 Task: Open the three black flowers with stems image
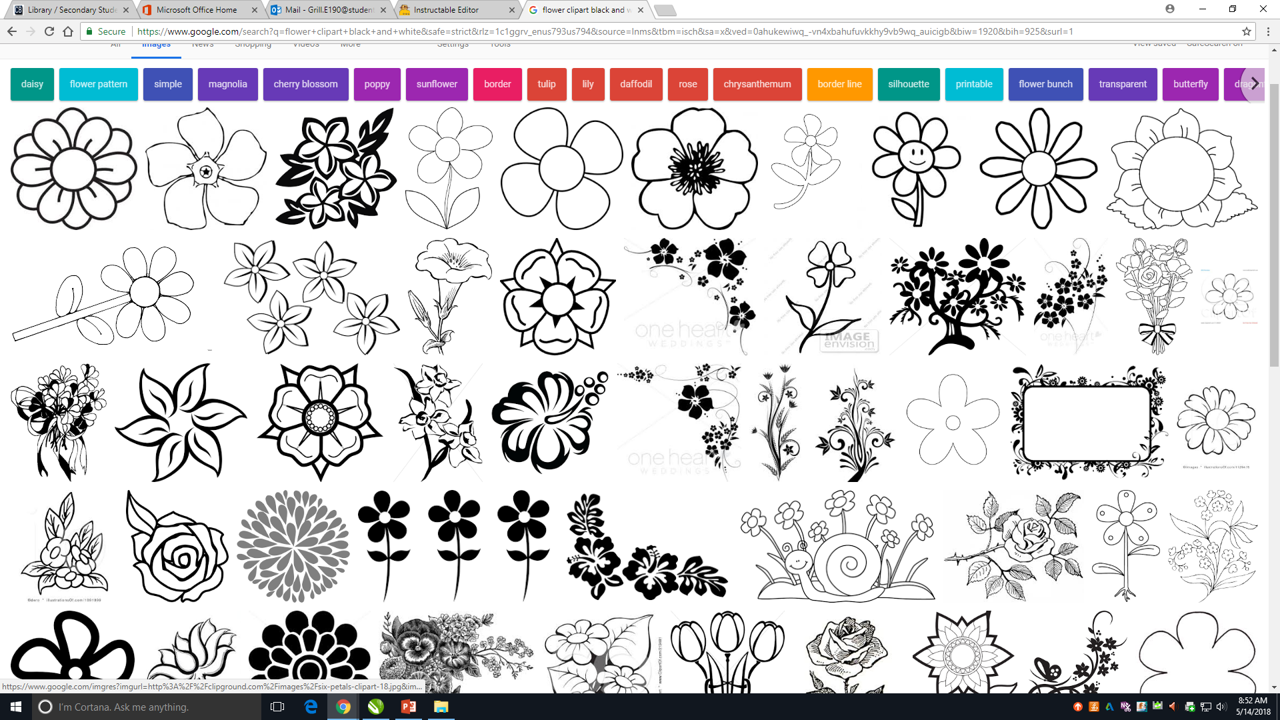click(x=454, y=545)
